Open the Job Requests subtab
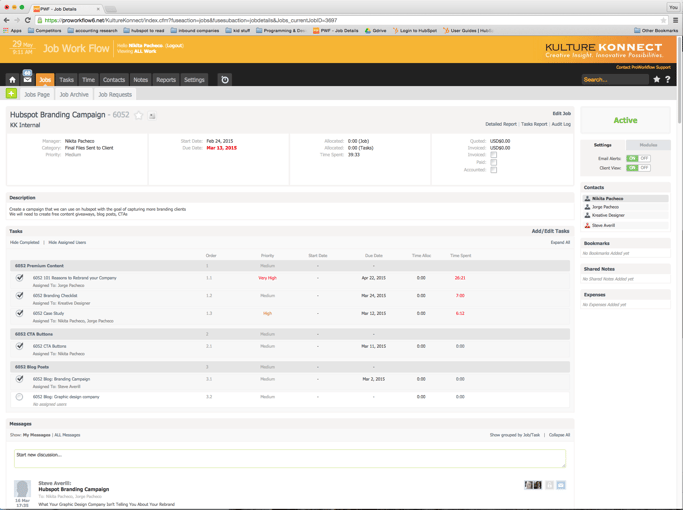 (115, 95)
